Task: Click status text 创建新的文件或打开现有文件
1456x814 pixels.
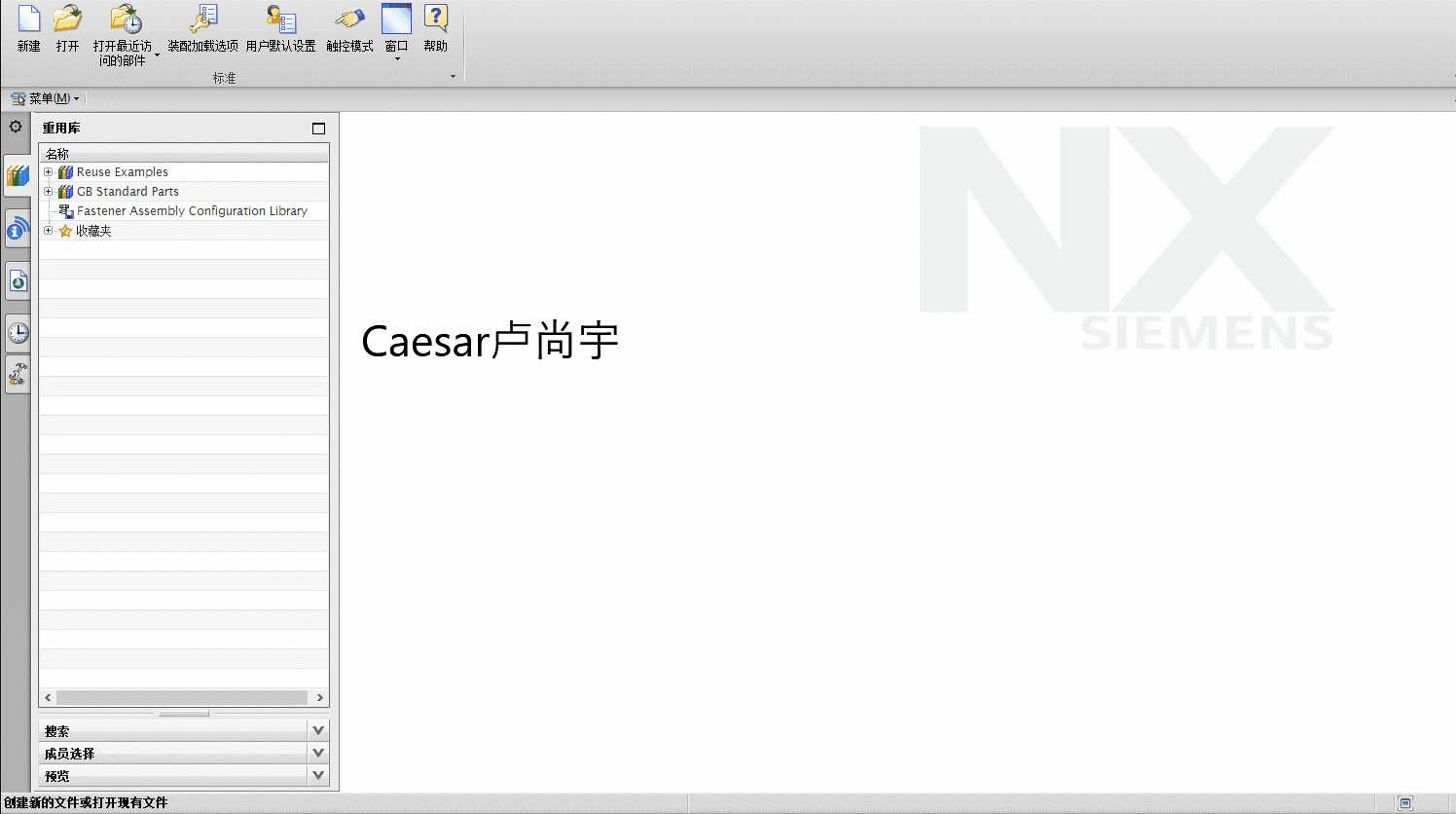Action: pyautogui.click(x=86, y=803)
